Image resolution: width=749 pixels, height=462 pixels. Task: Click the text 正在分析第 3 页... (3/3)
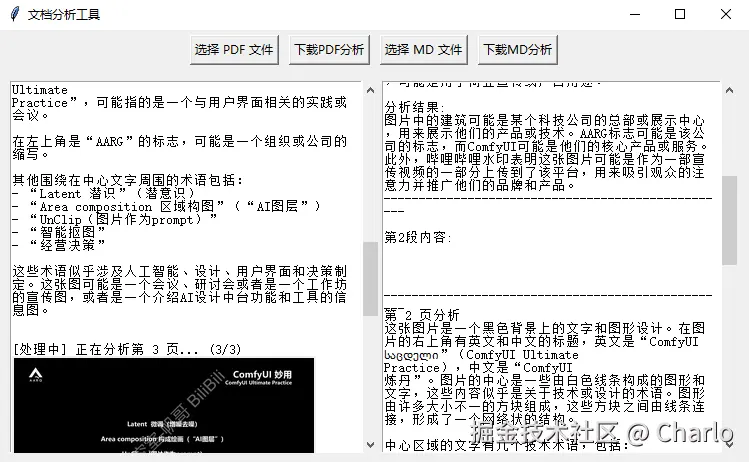pyautogui.click(x=158, y=350)
